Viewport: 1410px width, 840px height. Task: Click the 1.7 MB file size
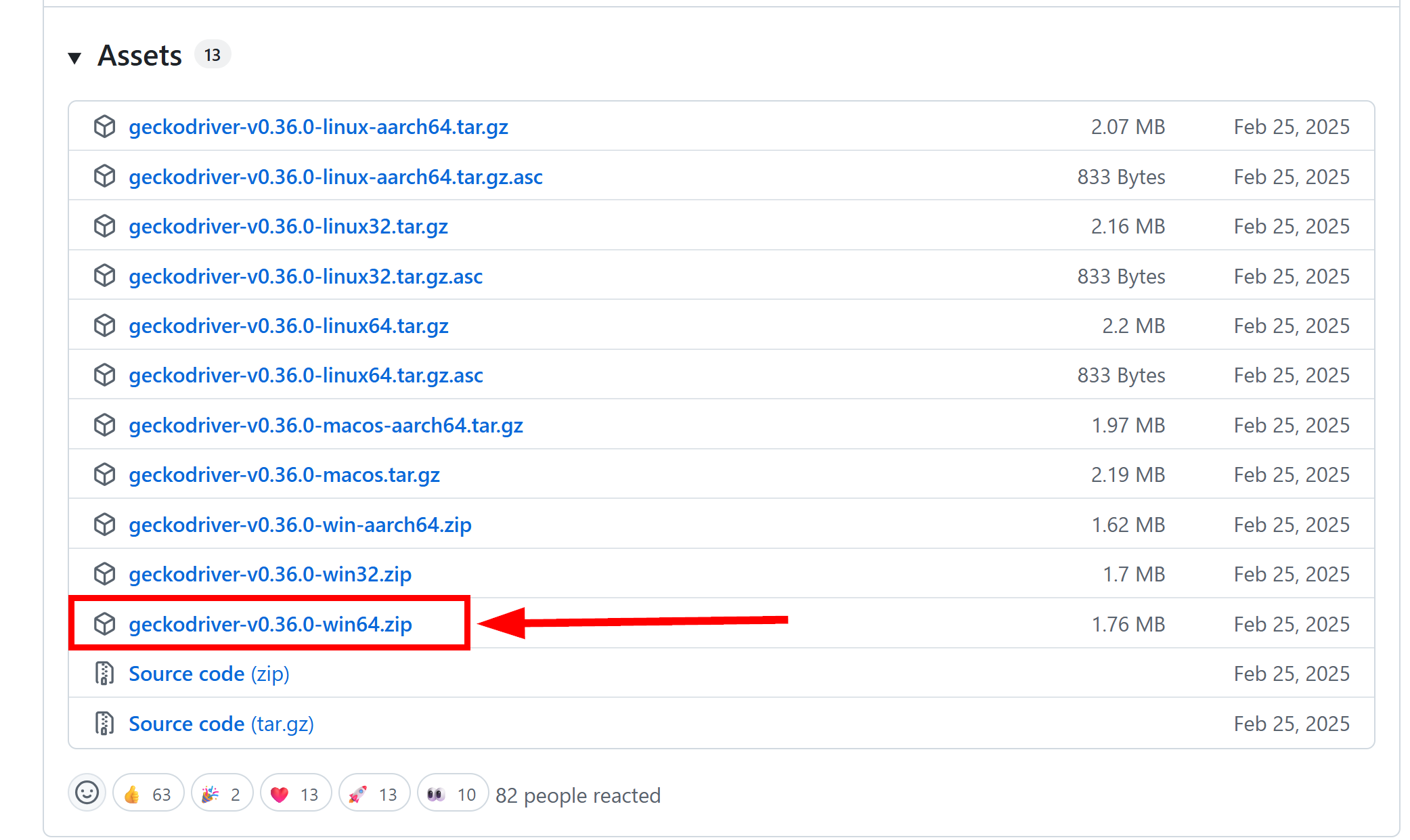tap(1134, 574)
